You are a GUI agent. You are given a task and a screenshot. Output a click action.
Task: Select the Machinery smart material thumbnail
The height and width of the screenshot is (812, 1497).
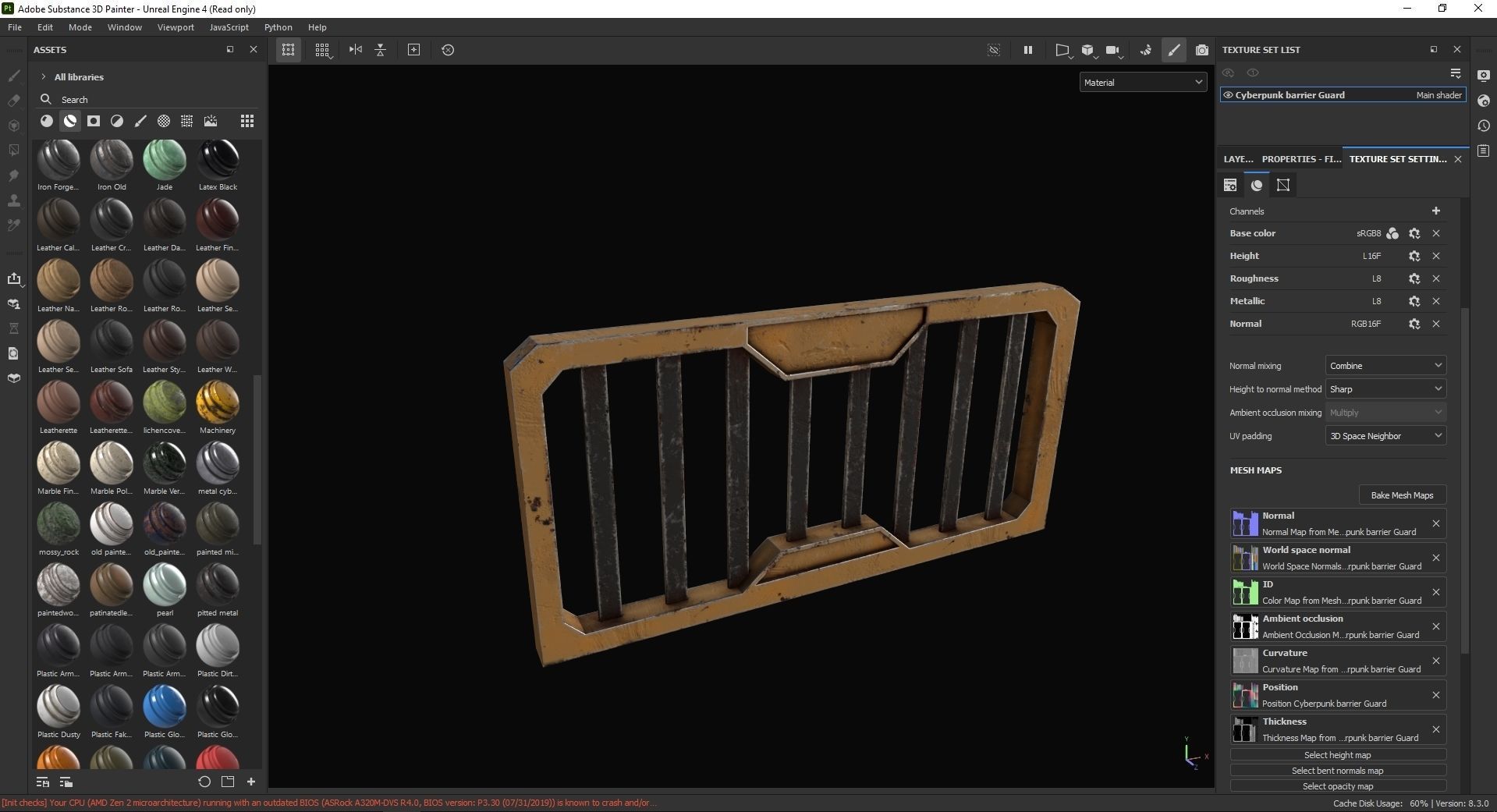click(x=218, y=402)
